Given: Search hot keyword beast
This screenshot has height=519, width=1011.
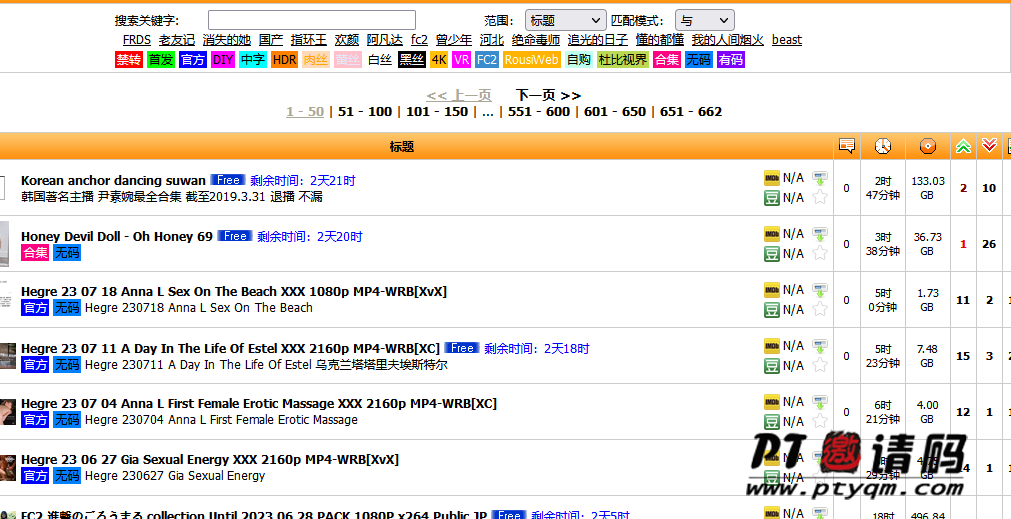Looking at the screenshot, I should 787,40.
